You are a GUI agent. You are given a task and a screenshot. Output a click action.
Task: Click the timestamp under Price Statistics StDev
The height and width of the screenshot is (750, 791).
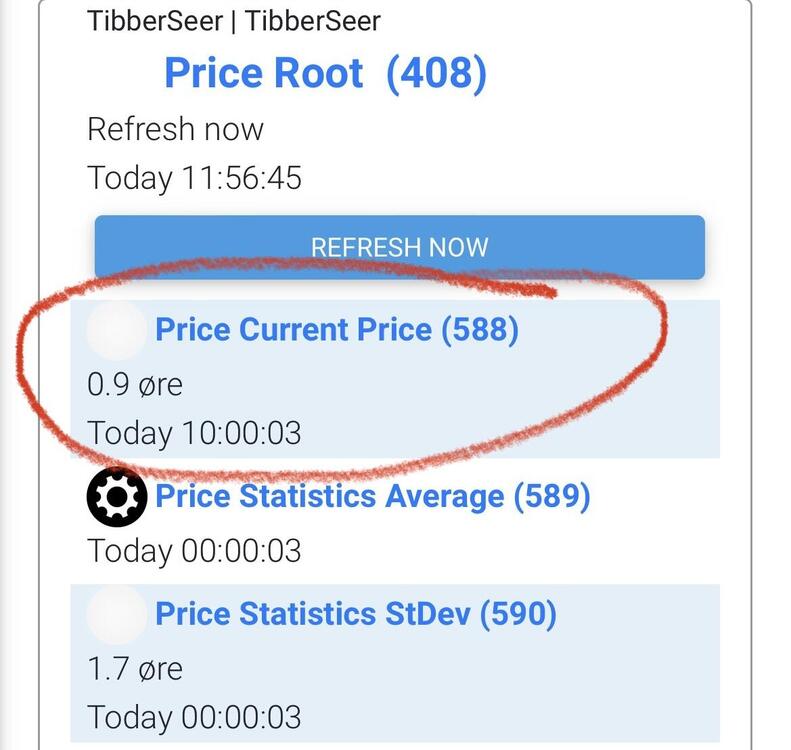point(194,717)
